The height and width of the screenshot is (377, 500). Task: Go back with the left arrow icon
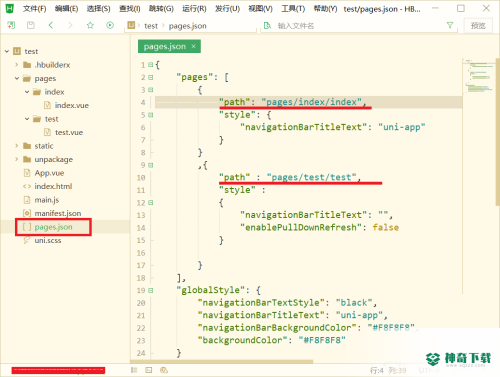(x=51, y=25)
